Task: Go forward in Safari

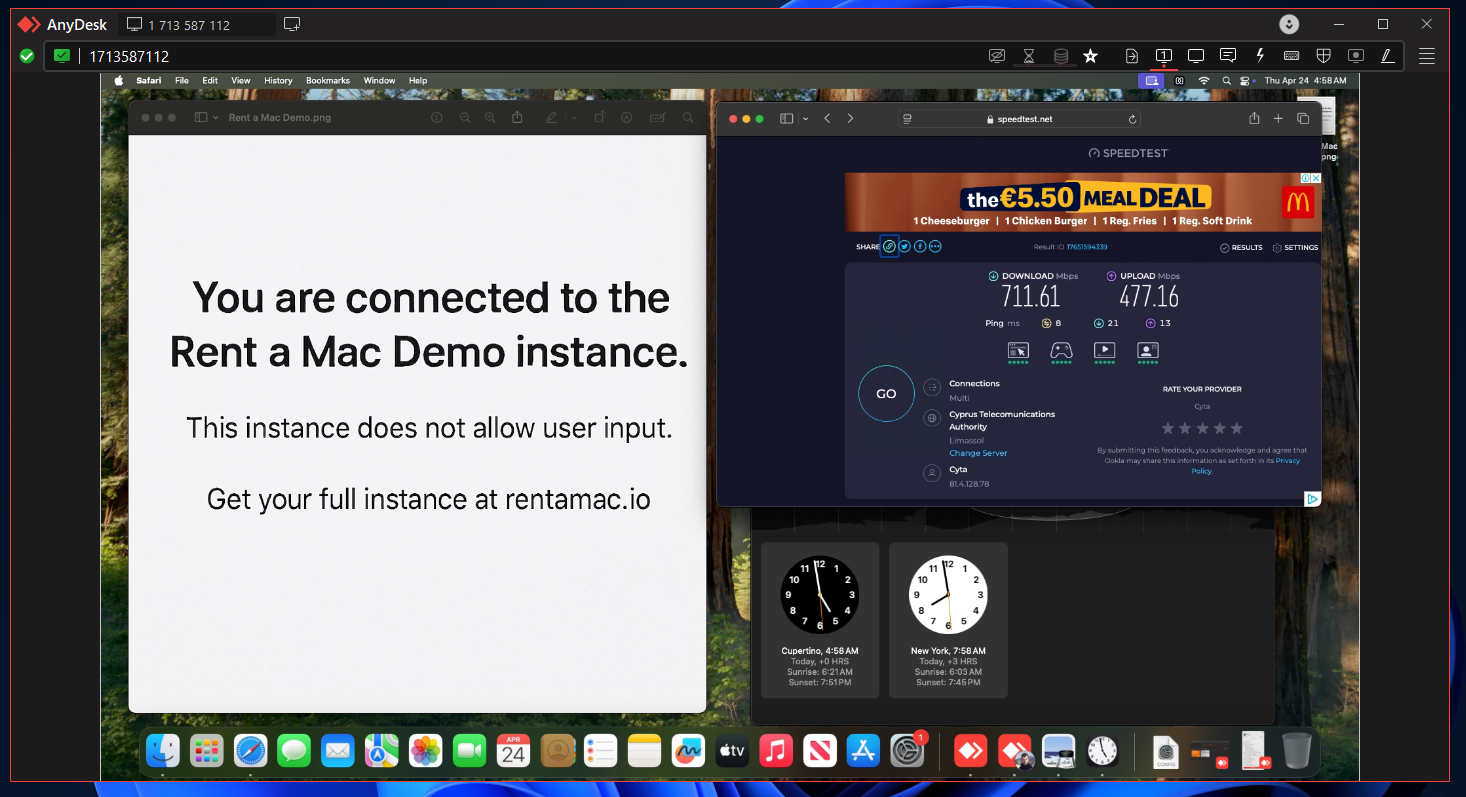Action: [x=850, y=118]
